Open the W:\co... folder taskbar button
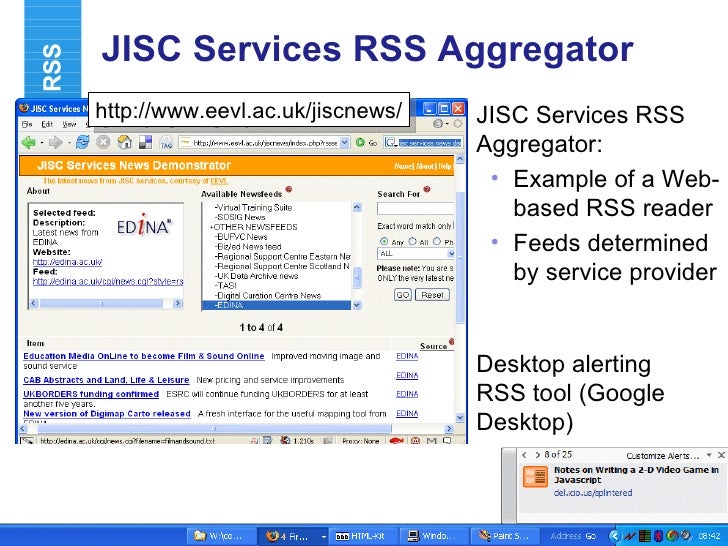This screenshot has height=546, width=728. coord(221,536)
